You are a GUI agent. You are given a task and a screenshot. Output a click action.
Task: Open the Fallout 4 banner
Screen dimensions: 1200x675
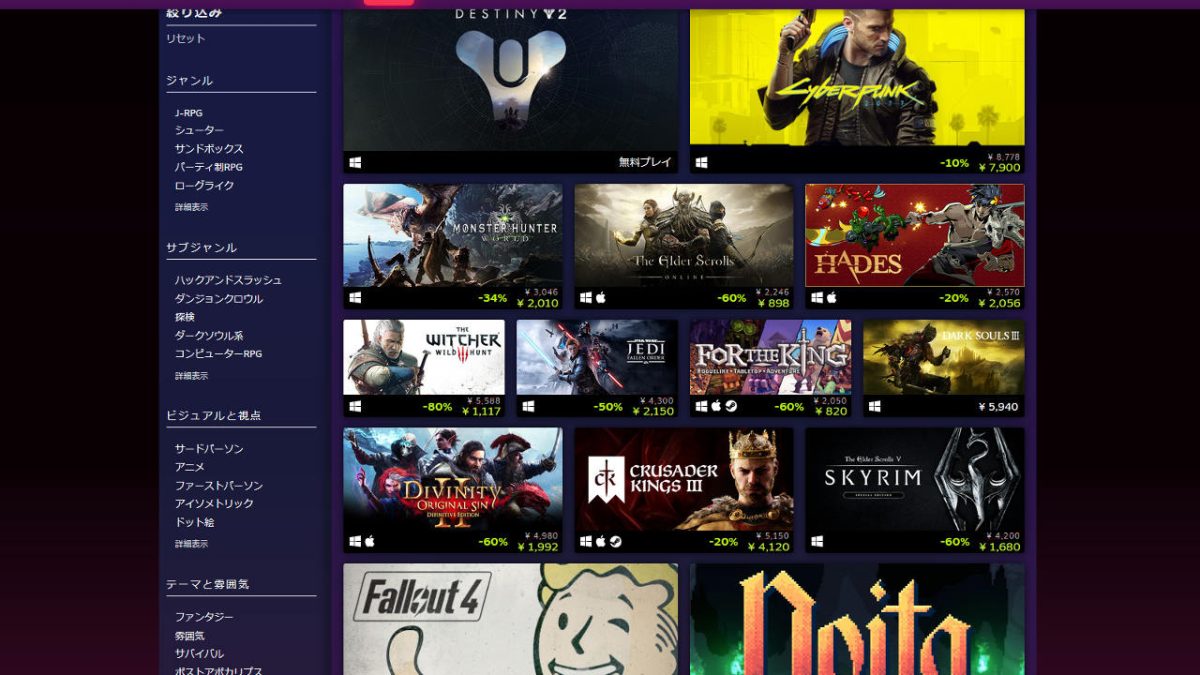pos(510,619)
